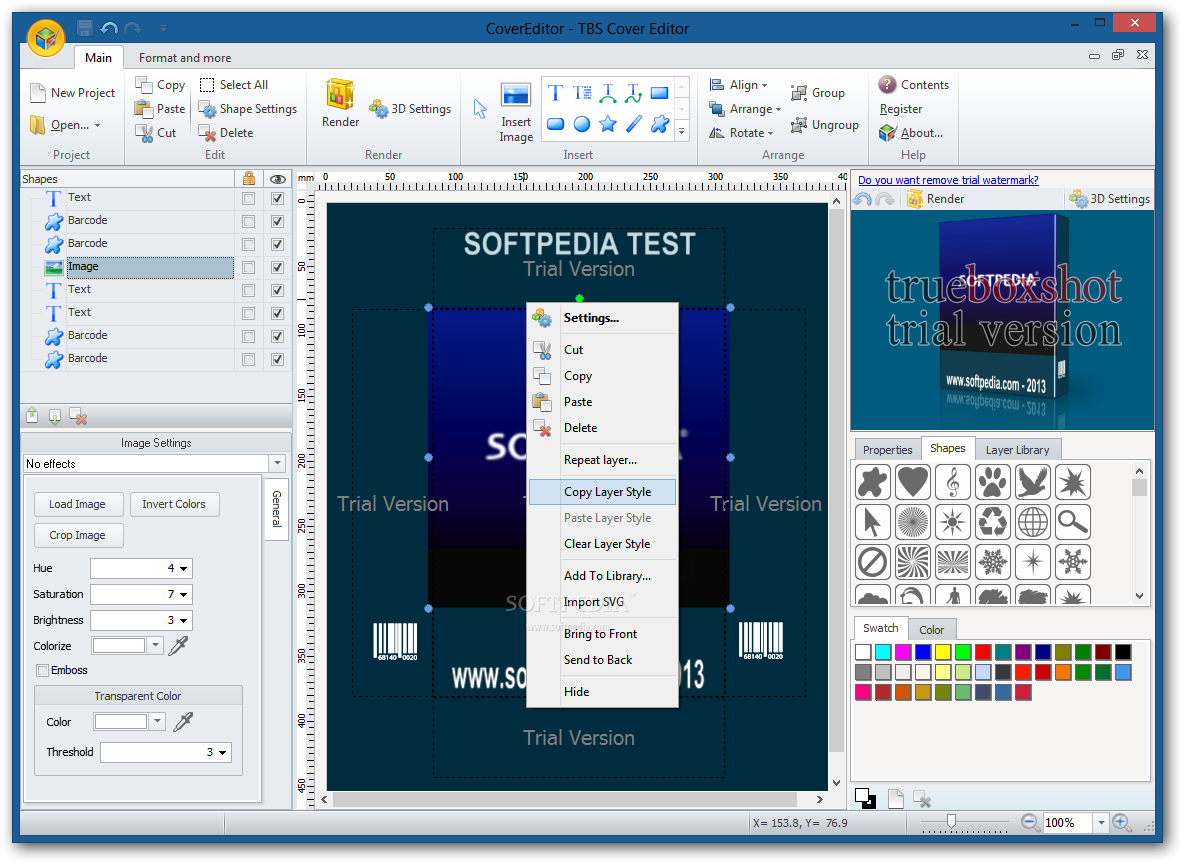Open the zoom percentage dropdown
This screenshot has width=1183, height=863.
[1101, 823]
